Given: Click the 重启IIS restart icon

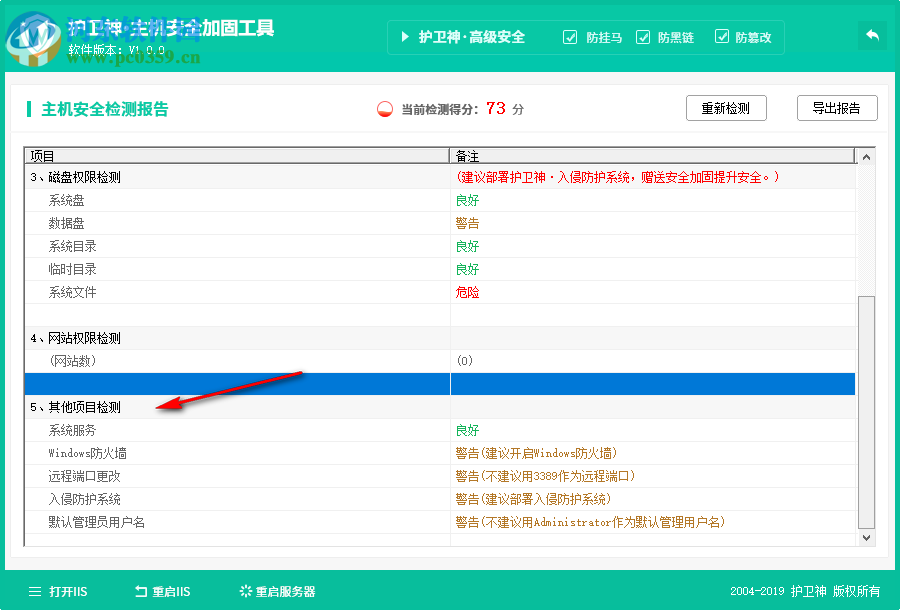Looking at the screenshot, I should pos(141,591).
